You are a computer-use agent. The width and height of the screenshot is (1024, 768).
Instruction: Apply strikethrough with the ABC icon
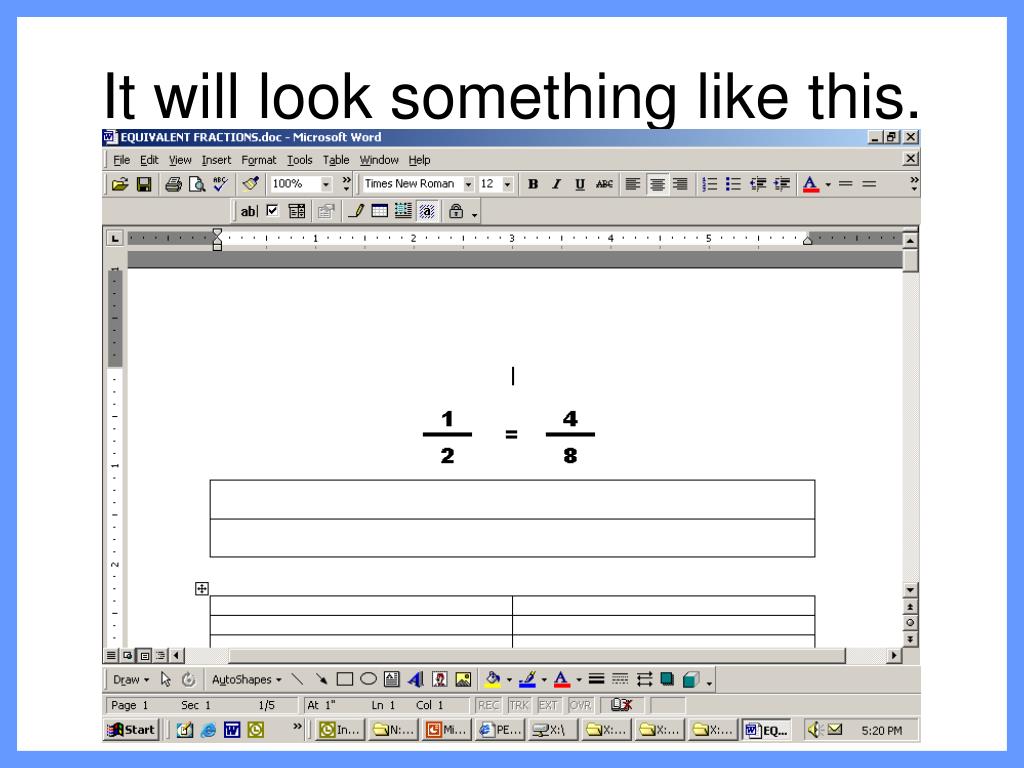604,184
